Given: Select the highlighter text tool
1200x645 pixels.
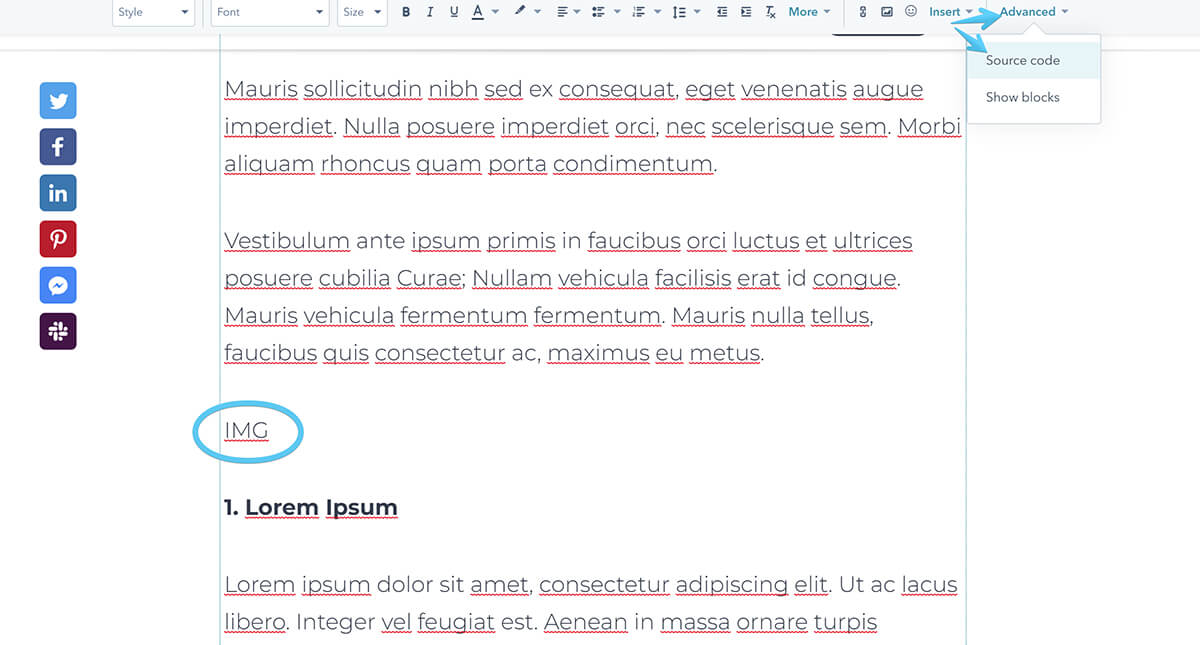Looking at the screenshot, I should tap(519, 12).
